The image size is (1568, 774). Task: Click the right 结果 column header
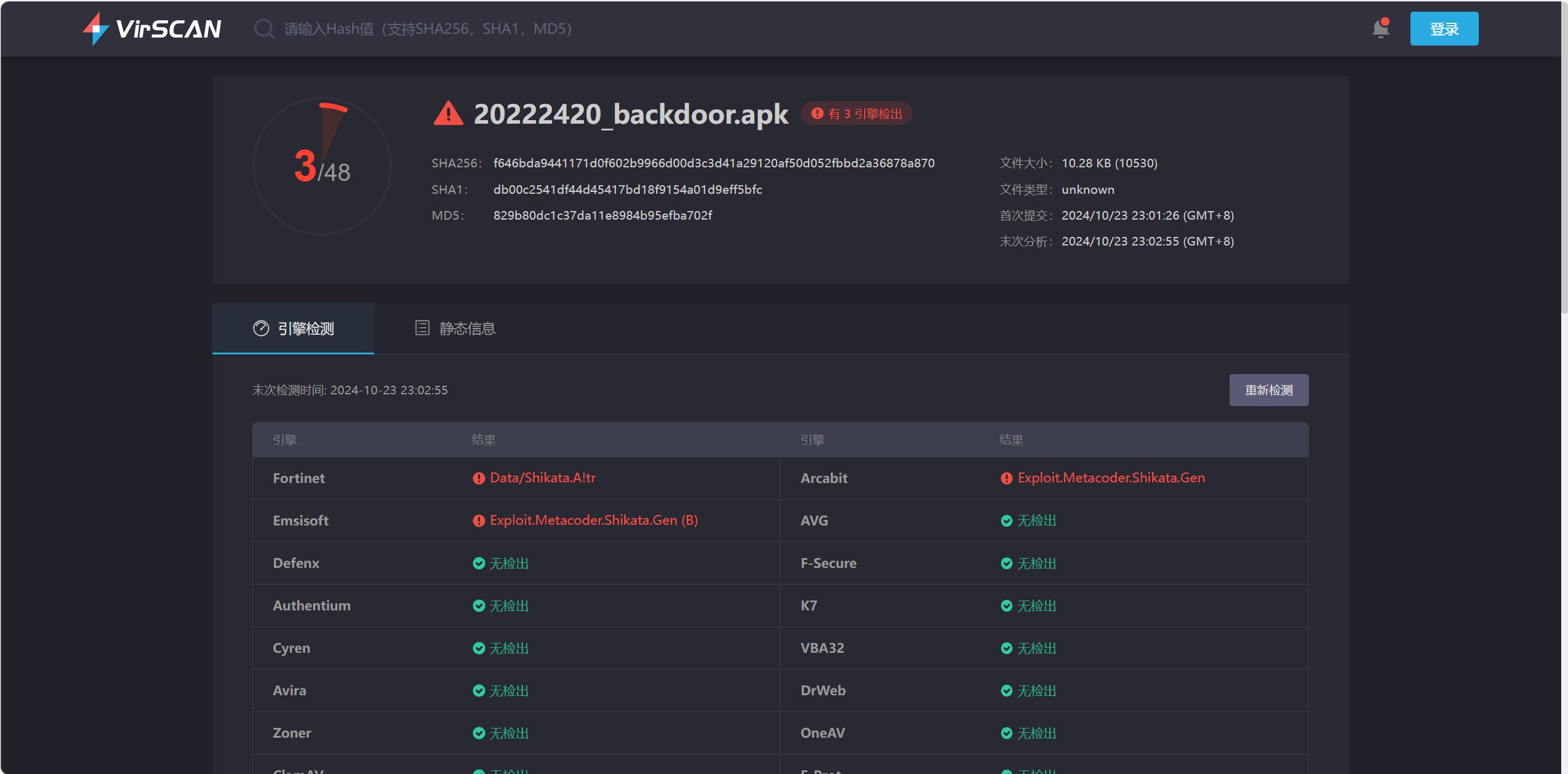coord(1011,440)
